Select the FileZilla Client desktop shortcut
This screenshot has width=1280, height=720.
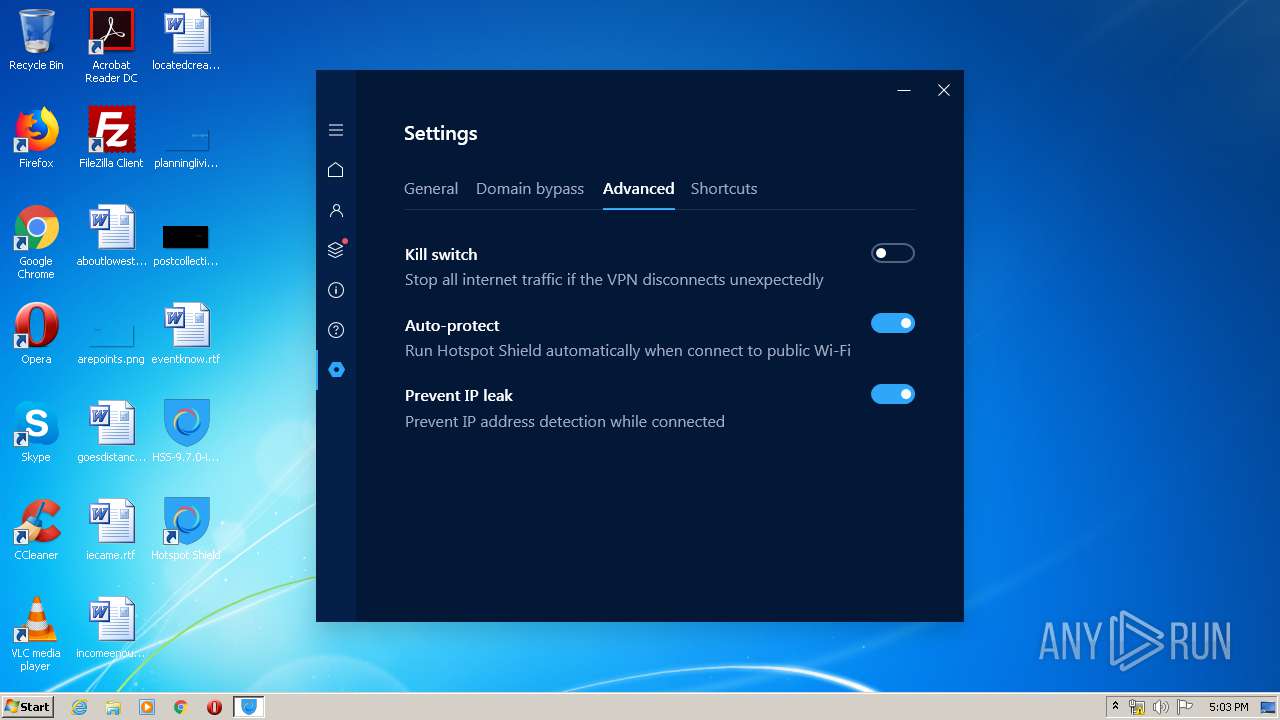point(111,138)
